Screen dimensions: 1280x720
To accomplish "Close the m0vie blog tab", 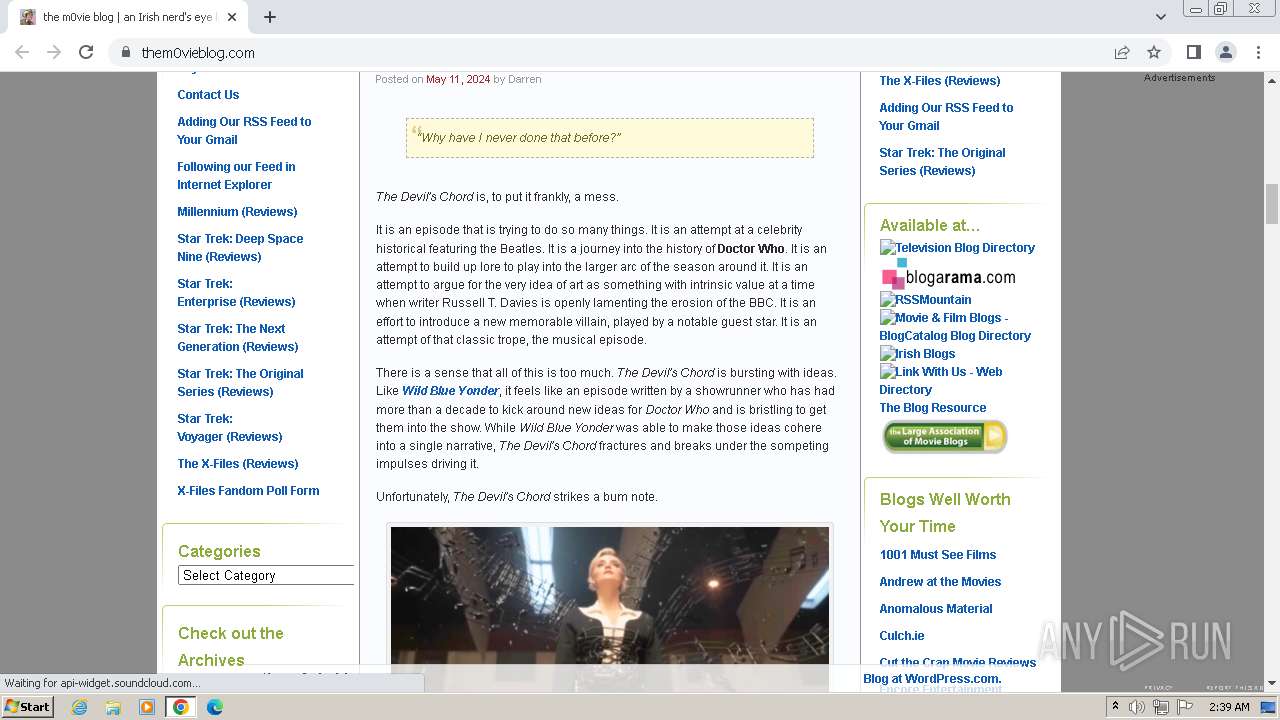I will (x=232, y=17).
